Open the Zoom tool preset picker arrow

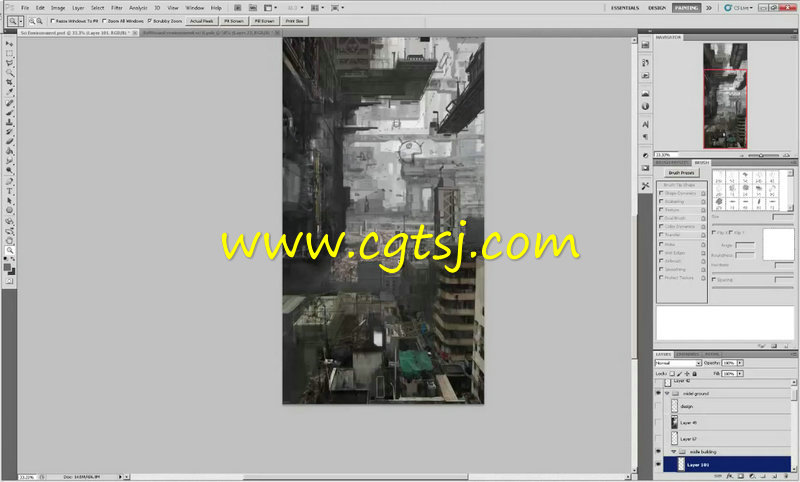pos(21,21)
